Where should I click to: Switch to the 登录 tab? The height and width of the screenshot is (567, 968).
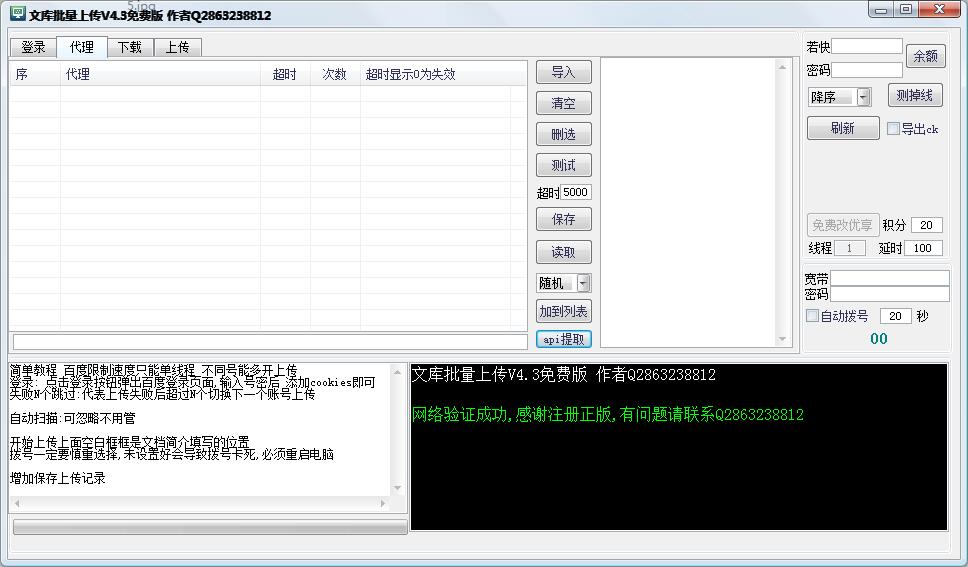click(33, 48)
